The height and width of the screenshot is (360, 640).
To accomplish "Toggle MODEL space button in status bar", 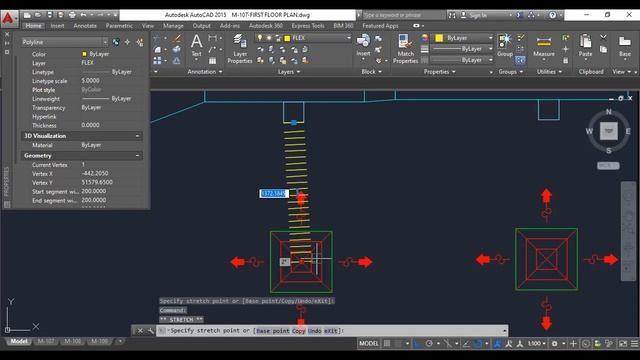I will click(x=369, y=344).
